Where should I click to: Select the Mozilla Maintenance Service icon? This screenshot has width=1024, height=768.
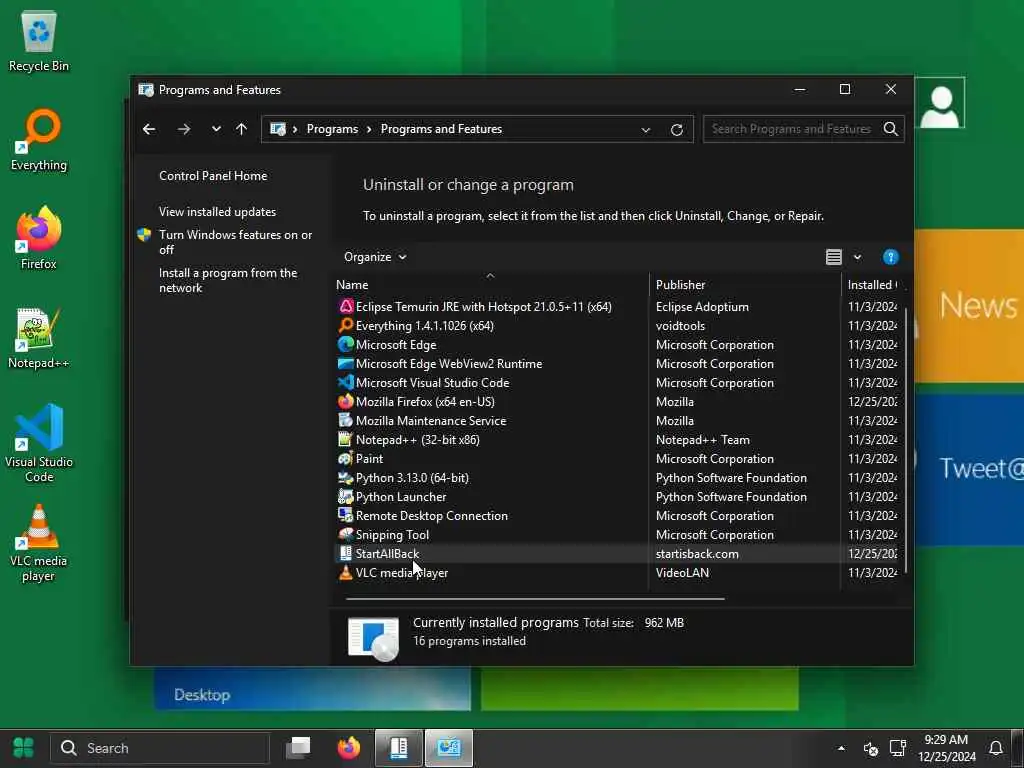(x=345, y=420)
